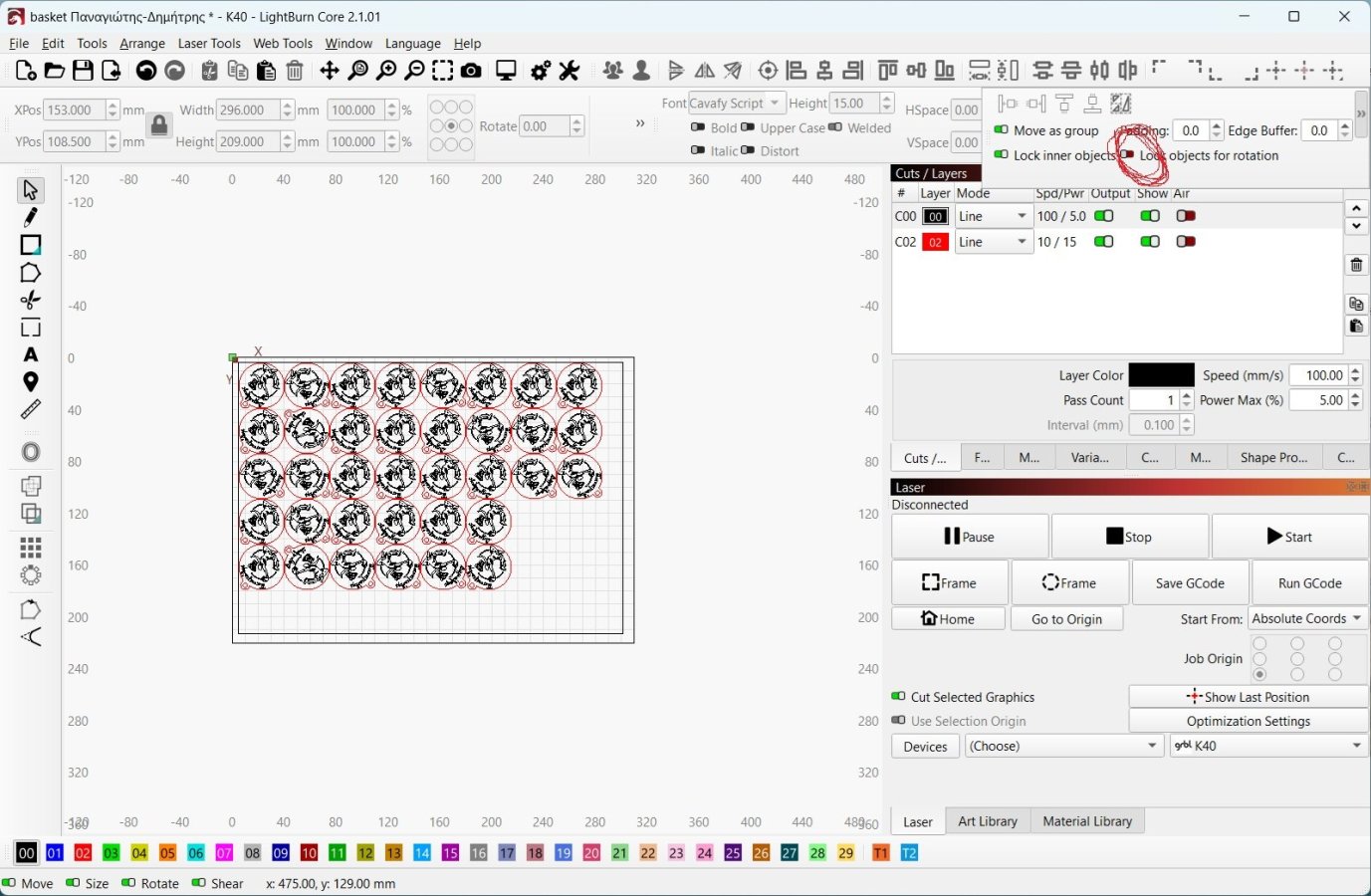
Task: Open Settings with the gears icon
Action: (541, 71)
